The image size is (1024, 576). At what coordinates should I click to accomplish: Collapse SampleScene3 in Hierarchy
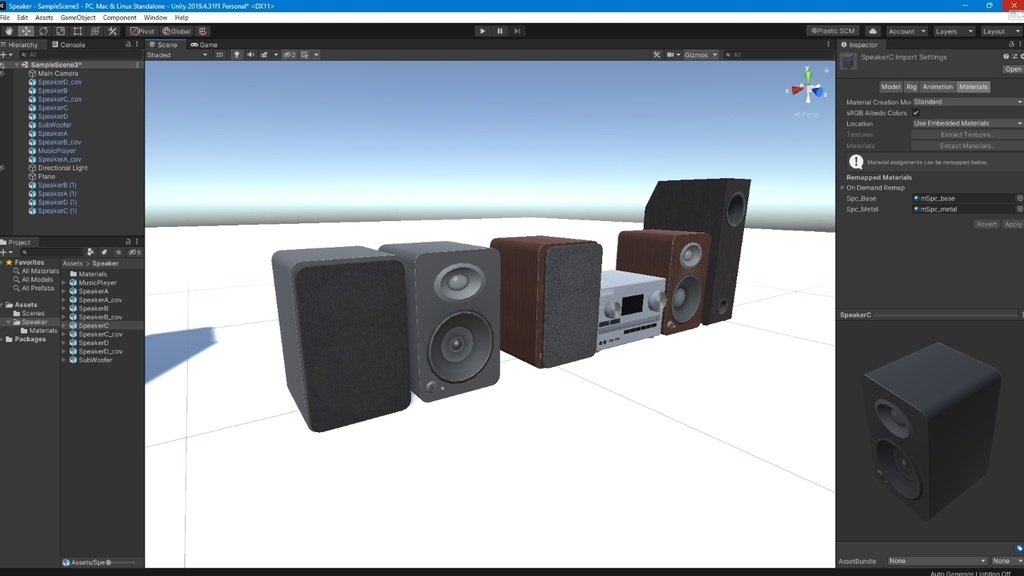coord(16,65)
